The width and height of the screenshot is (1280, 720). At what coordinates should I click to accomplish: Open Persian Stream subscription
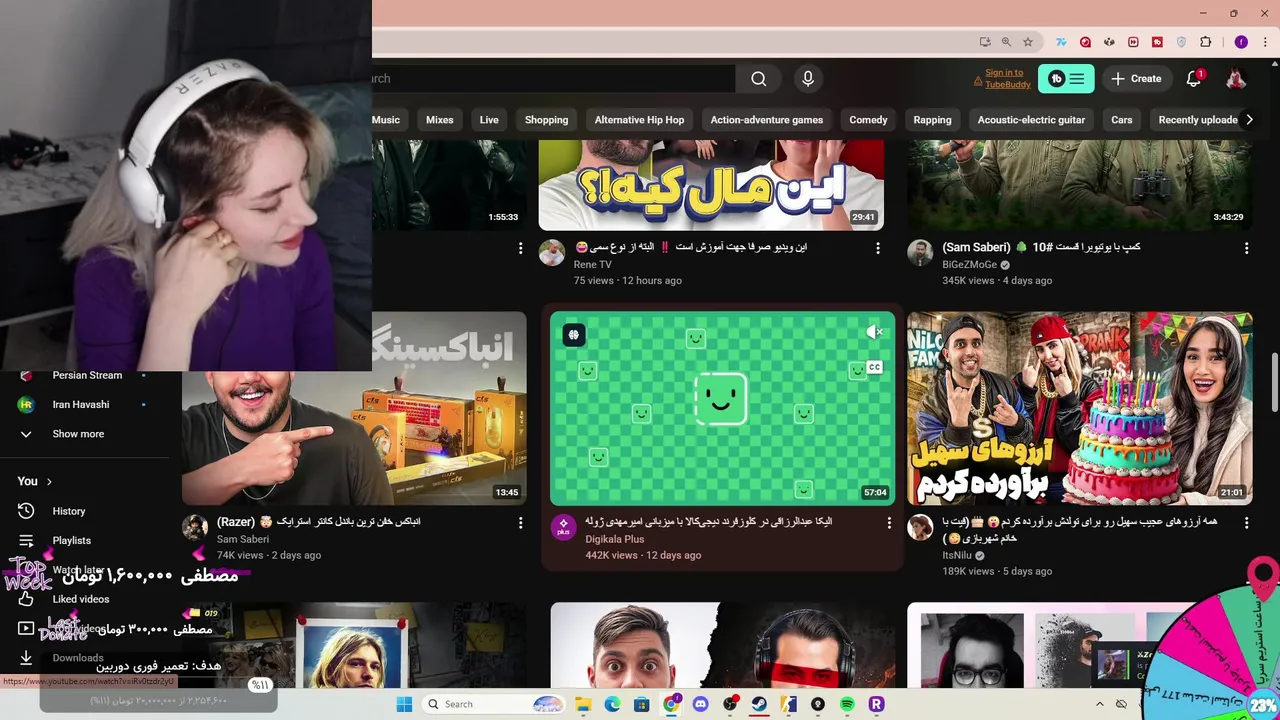[85, 375]
